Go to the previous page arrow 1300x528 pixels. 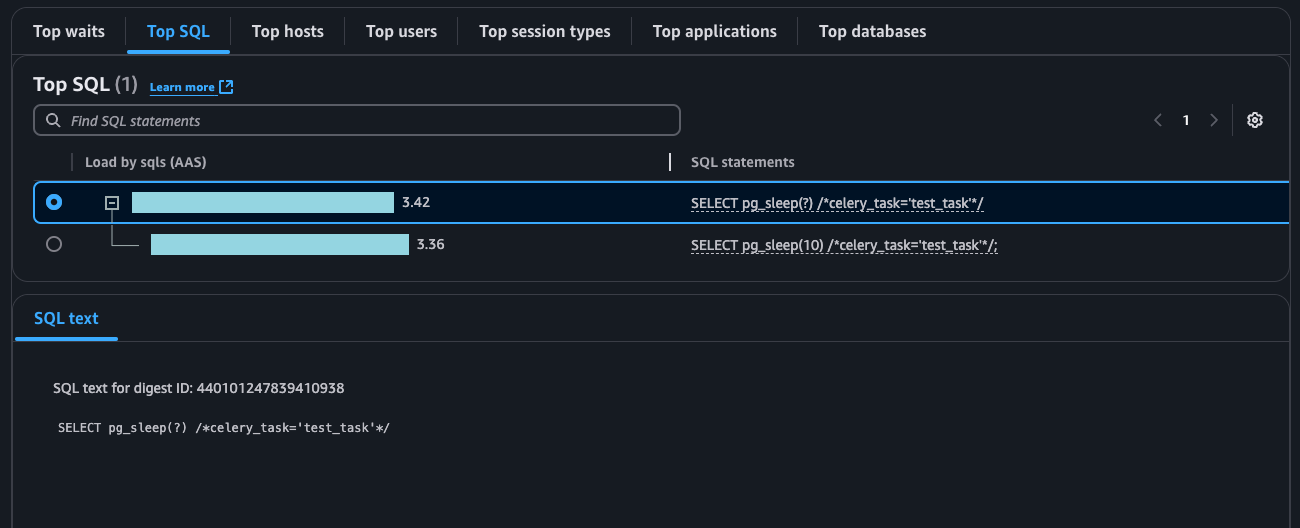(1158, 120)
